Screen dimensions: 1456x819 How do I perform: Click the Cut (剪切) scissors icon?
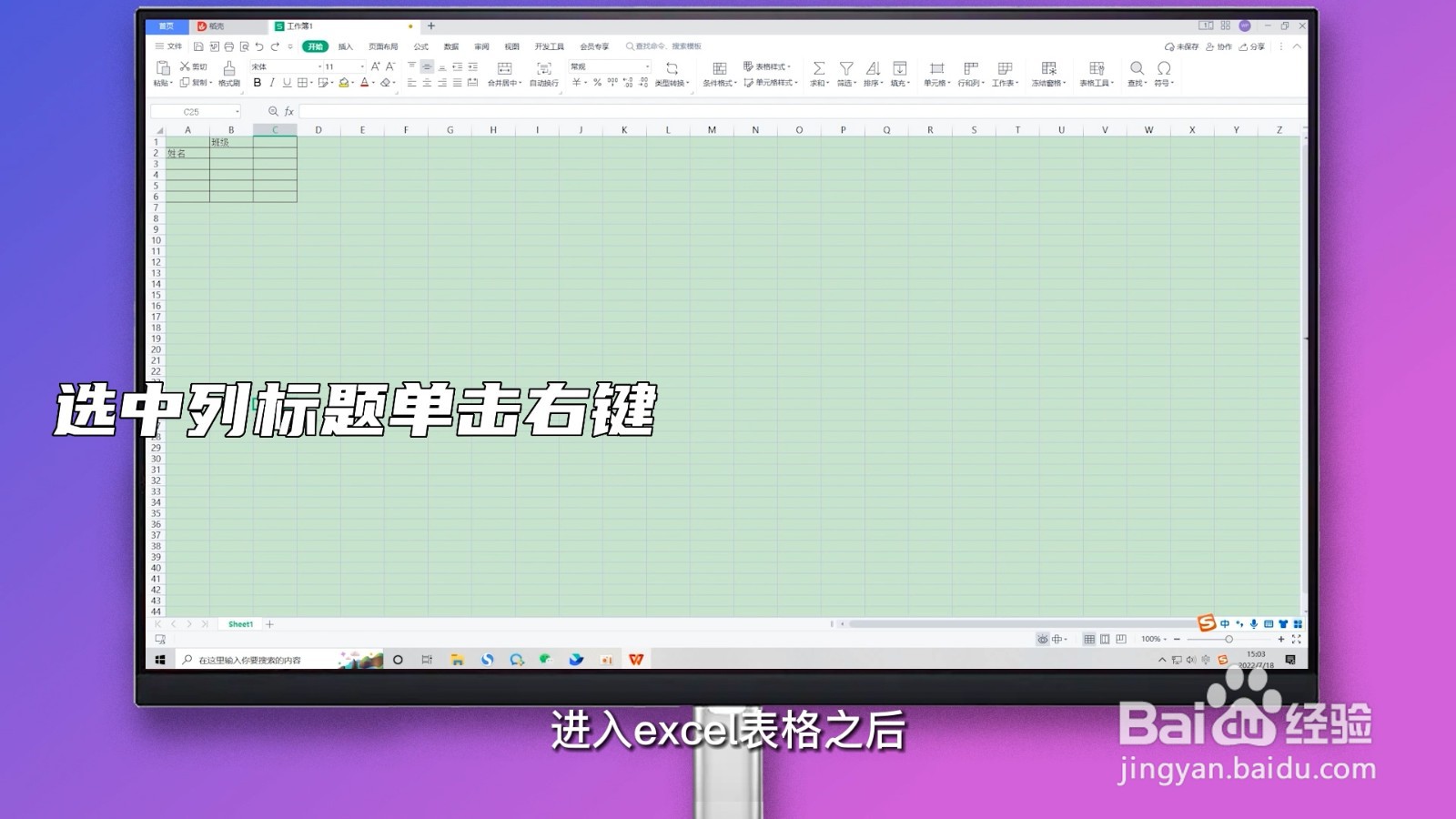(185, 66)
